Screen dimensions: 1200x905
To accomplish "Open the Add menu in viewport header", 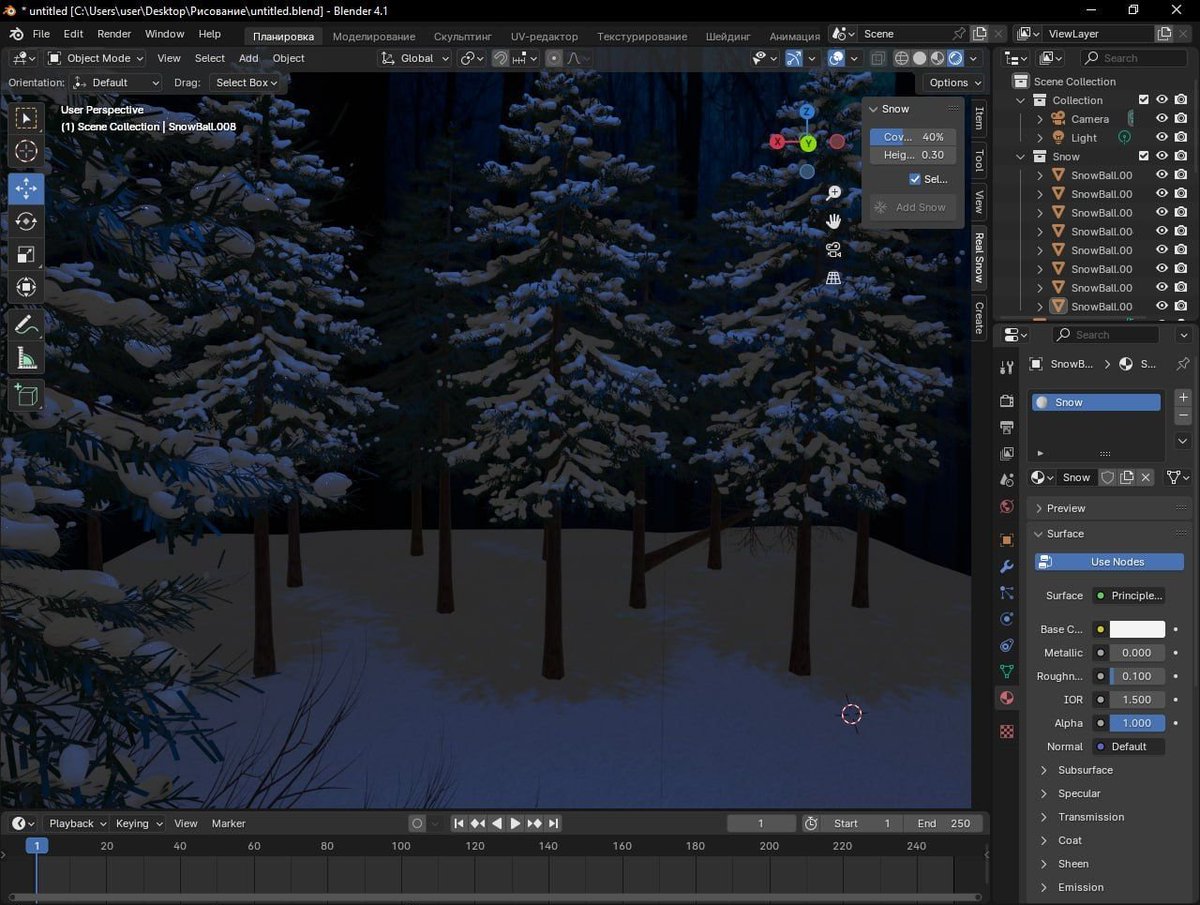I will point(248,58).
